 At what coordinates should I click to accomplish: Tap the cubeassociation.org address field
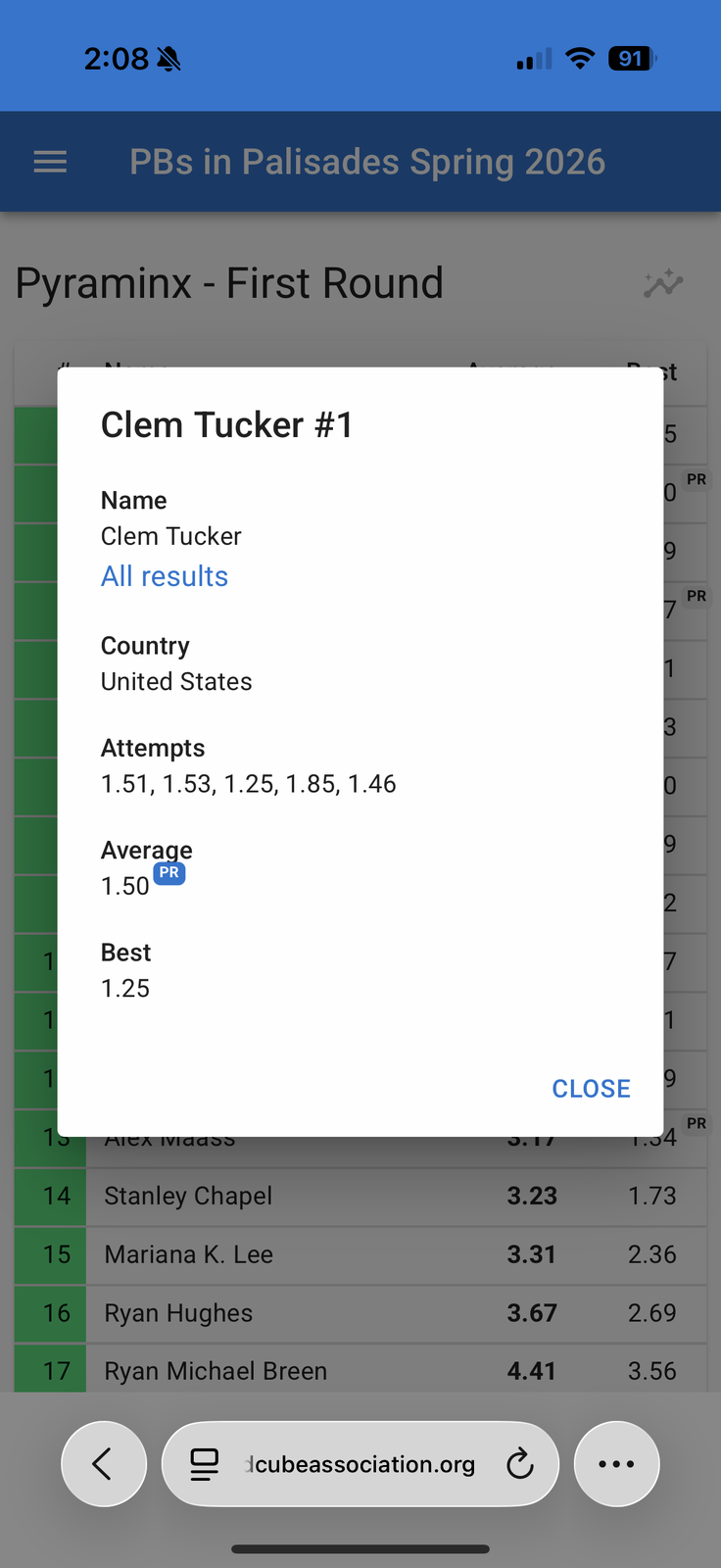pos(360,1464)
